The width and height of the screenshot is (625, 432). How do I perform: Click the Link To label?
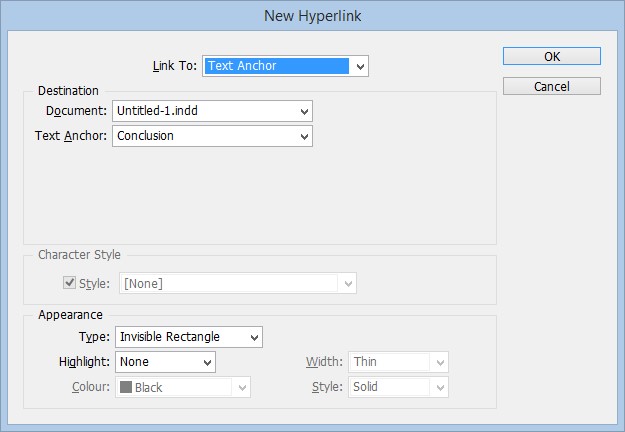(175, 66)
